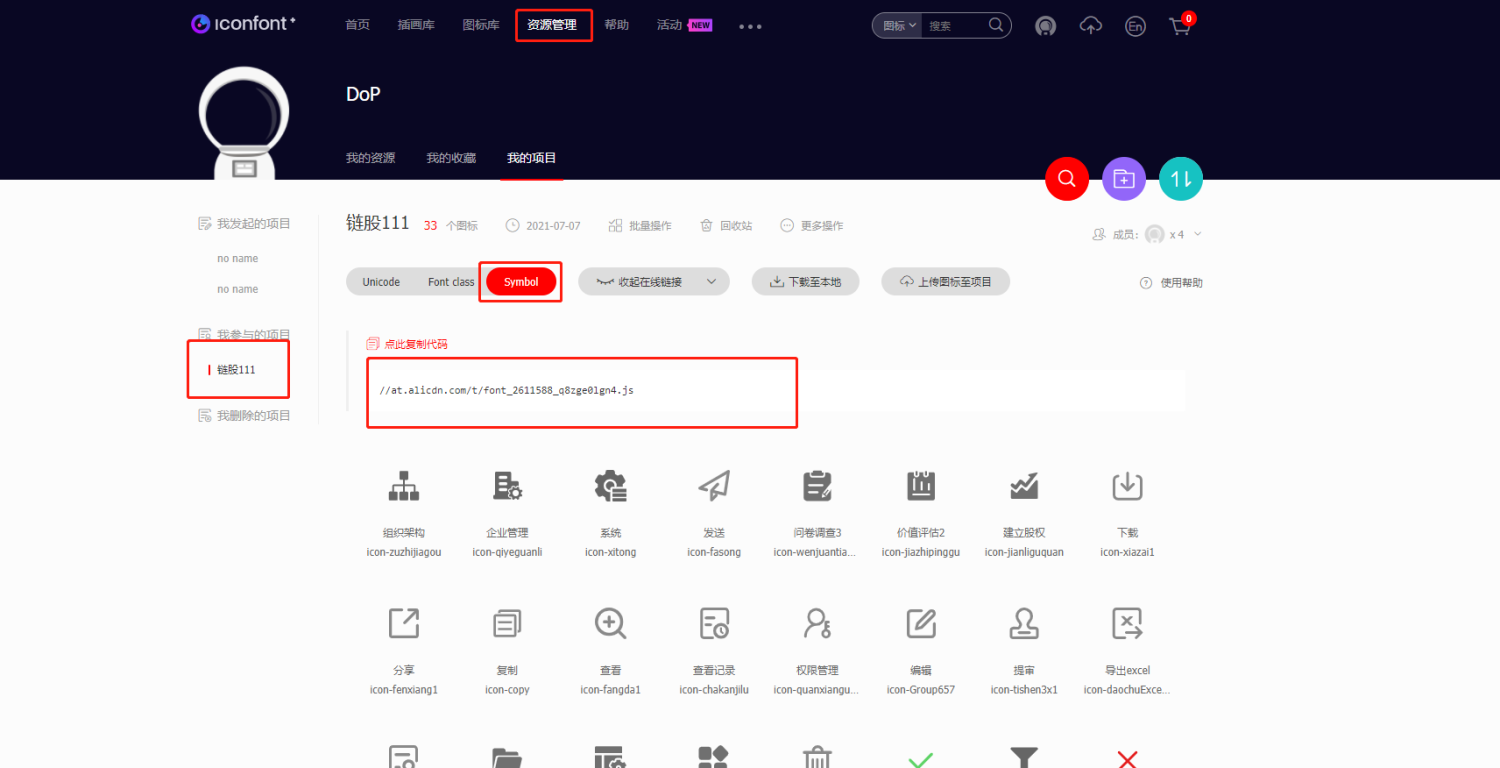This screenshot has height=768, width=1500.
Task: Click the cloud upload icon in header
Action: (x=1091, y=26)
